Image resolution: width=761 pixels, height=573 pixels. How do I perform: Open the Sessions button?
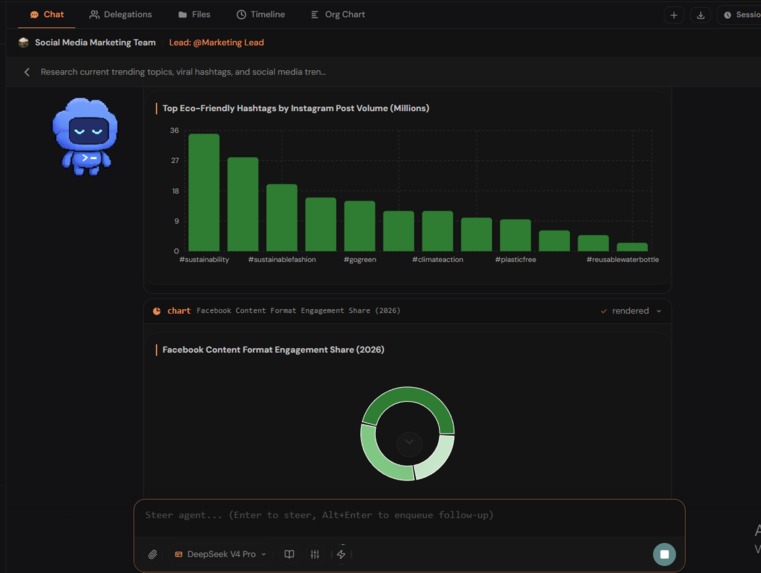[x=741, y=15]
